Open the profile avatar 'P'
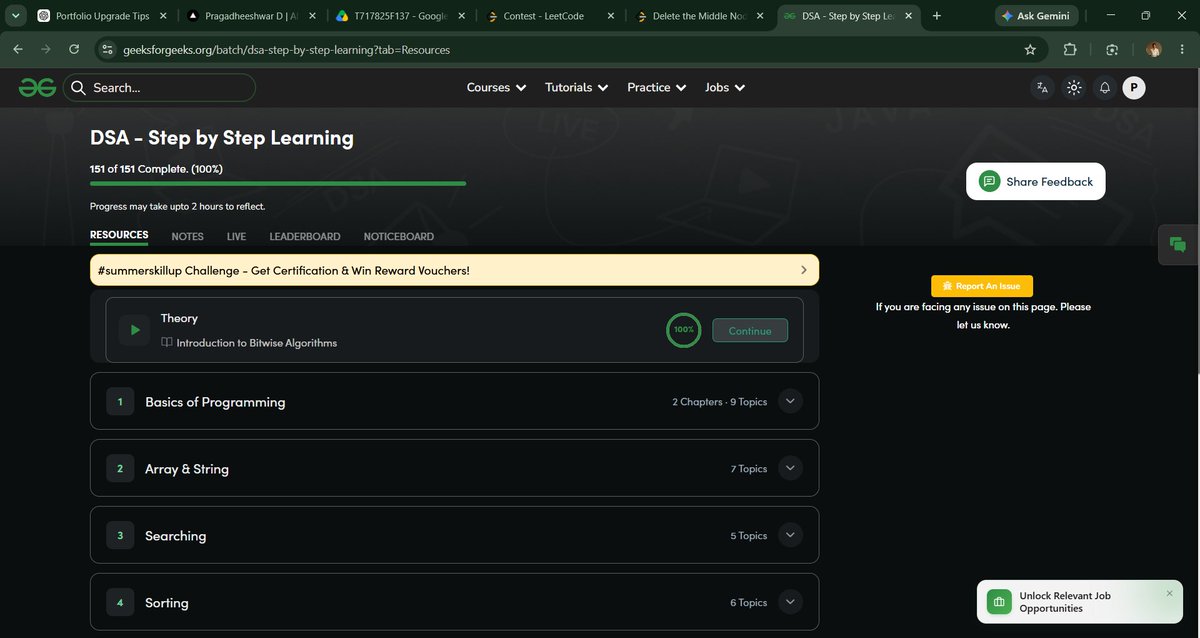 click(1133, 88)
